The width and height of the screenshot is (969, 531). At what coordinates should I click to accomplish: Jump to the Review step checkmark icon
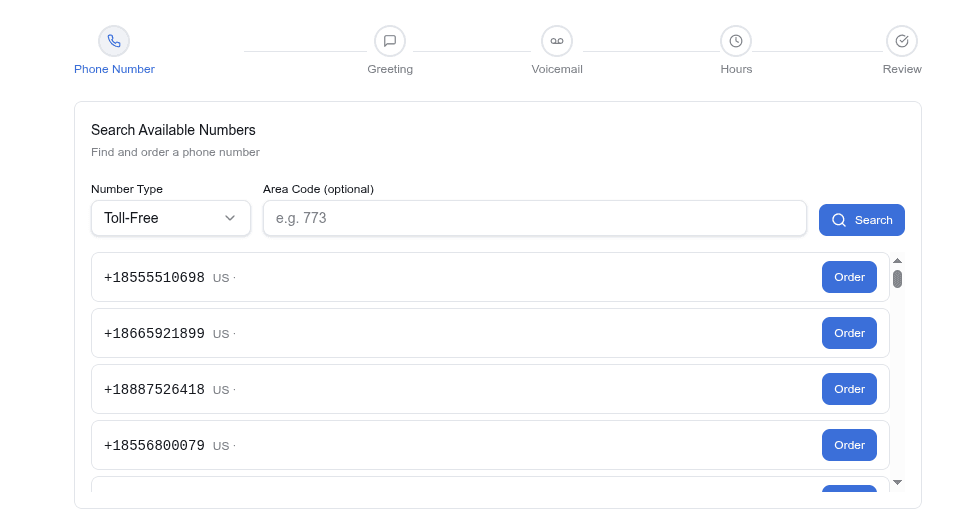pyautogui.click(x=902, y=41)
